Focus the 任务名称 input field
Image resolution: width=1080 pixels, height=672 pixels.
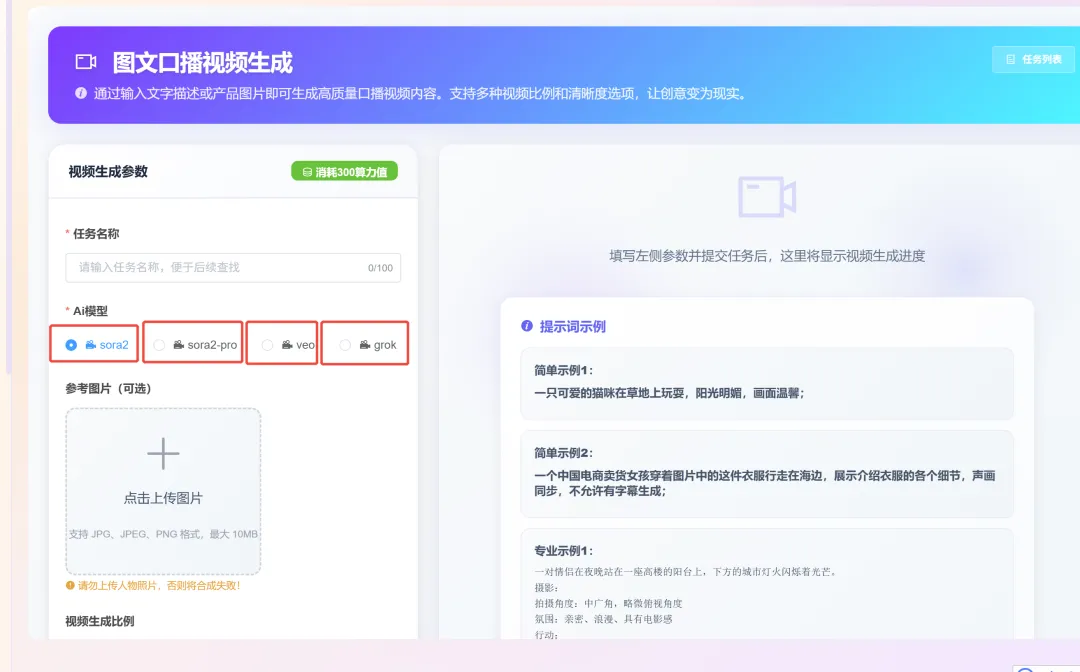click(233, 267)
